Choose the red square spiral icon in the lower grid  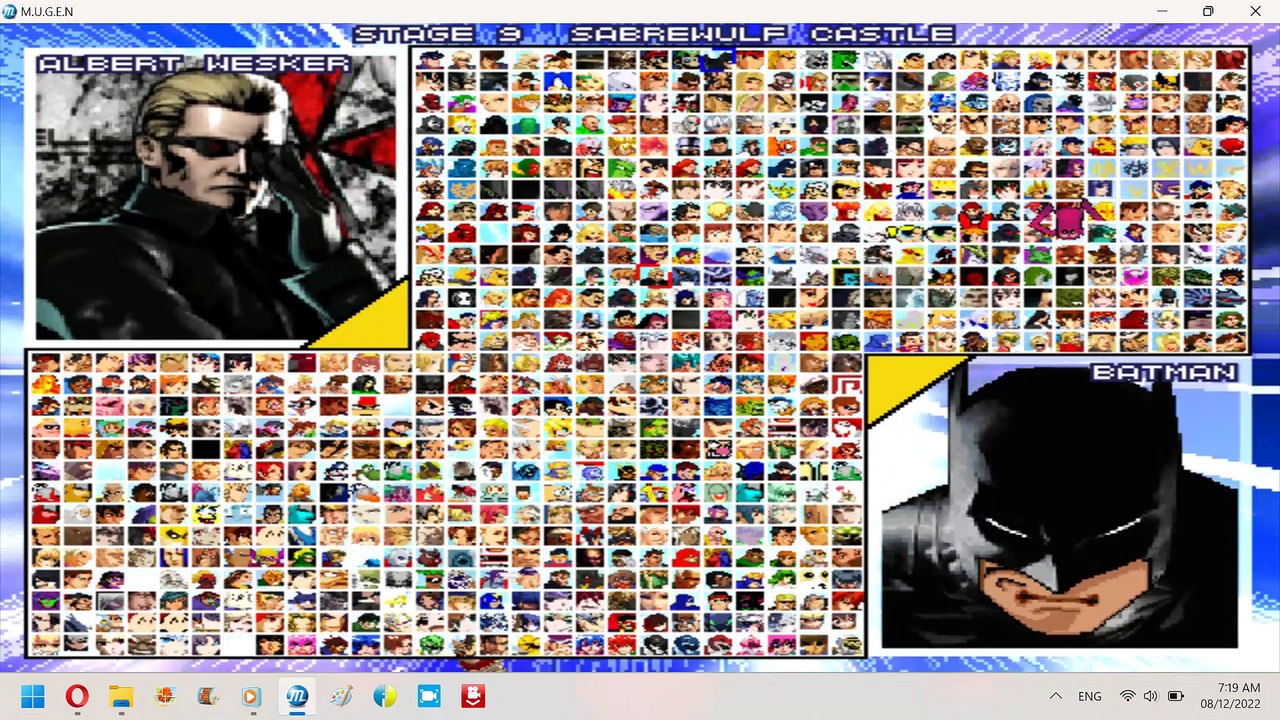click(846, 383)
